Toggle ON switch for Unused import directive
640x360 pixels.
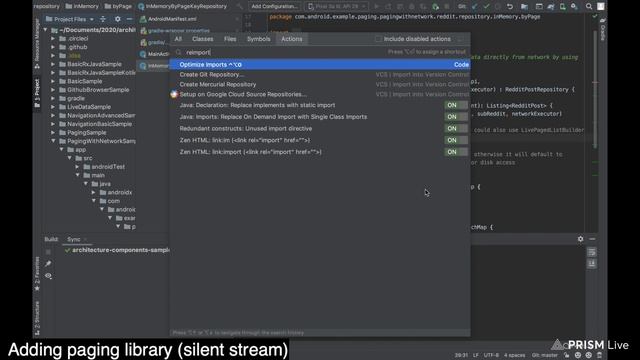456,129
